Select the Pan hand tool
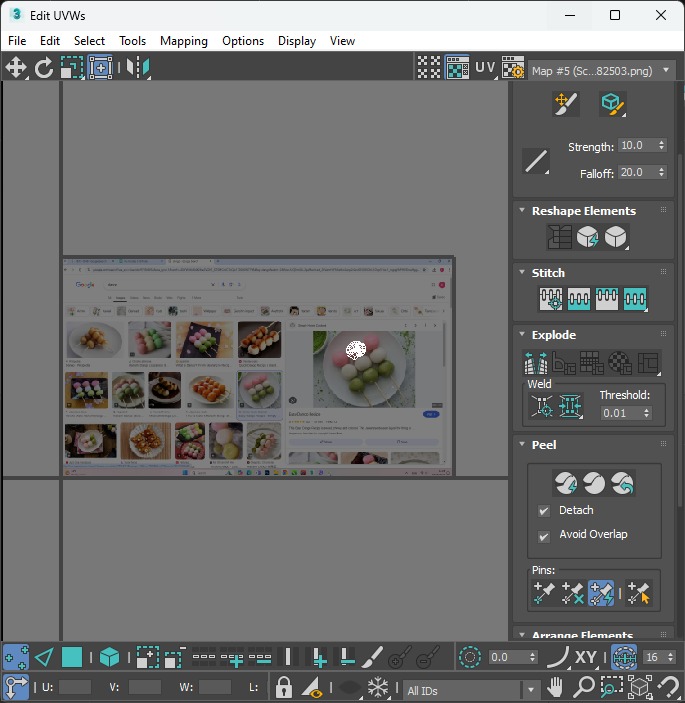The height and width of the screenshot is (703, 685). point(555,687)
